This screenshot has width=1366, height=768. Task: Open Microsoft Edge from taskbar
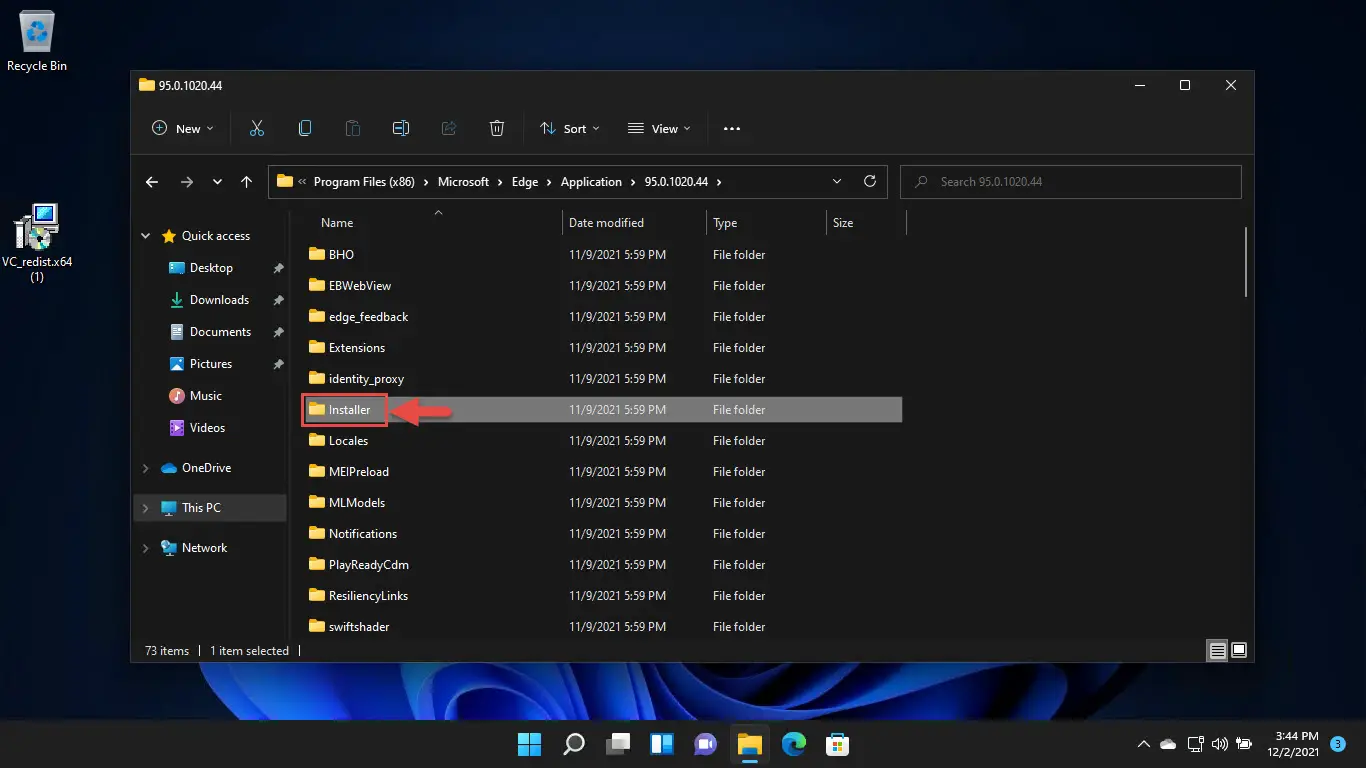point(794,744)
